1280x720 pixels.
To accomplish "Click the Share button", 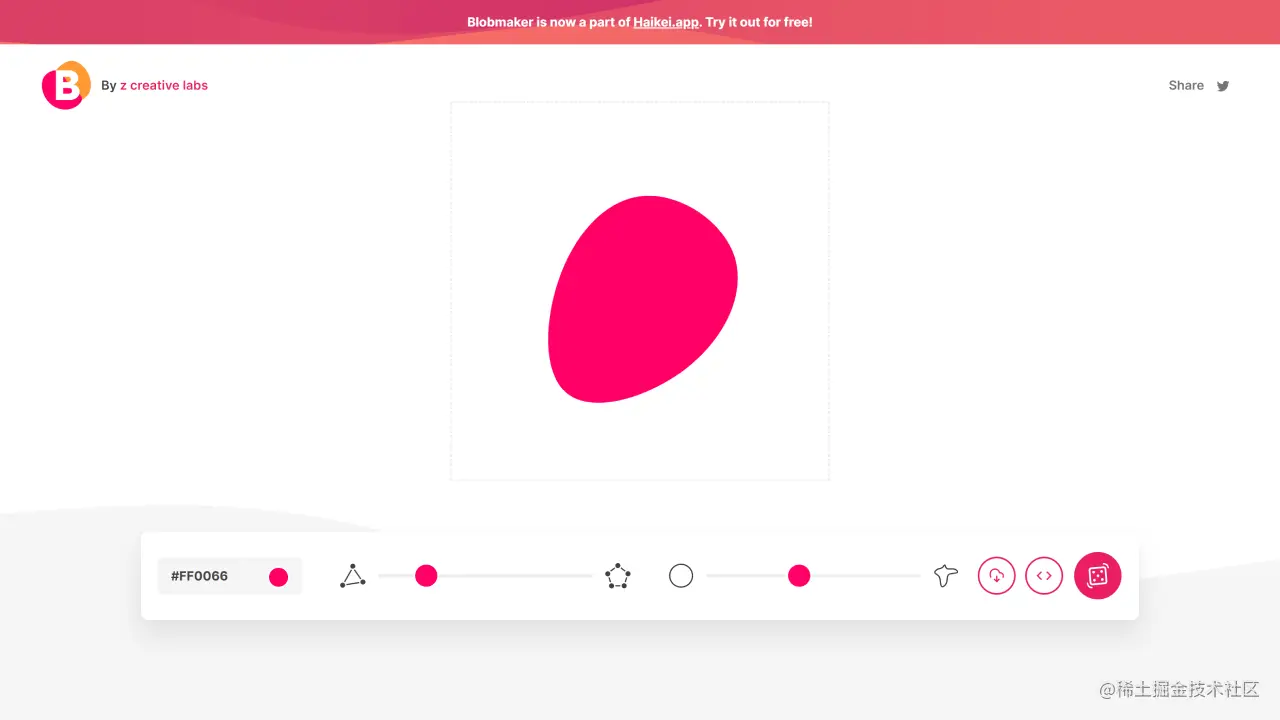I will 1185,85.
